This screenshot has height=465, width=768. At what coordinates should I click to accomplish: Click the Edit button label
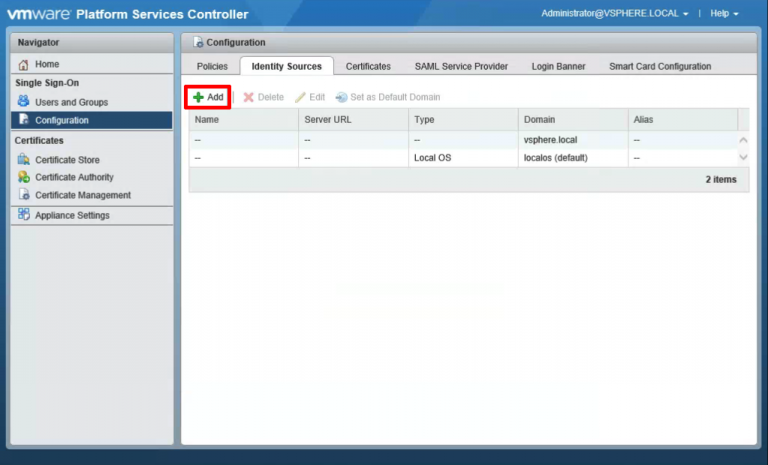coord(317,97)
